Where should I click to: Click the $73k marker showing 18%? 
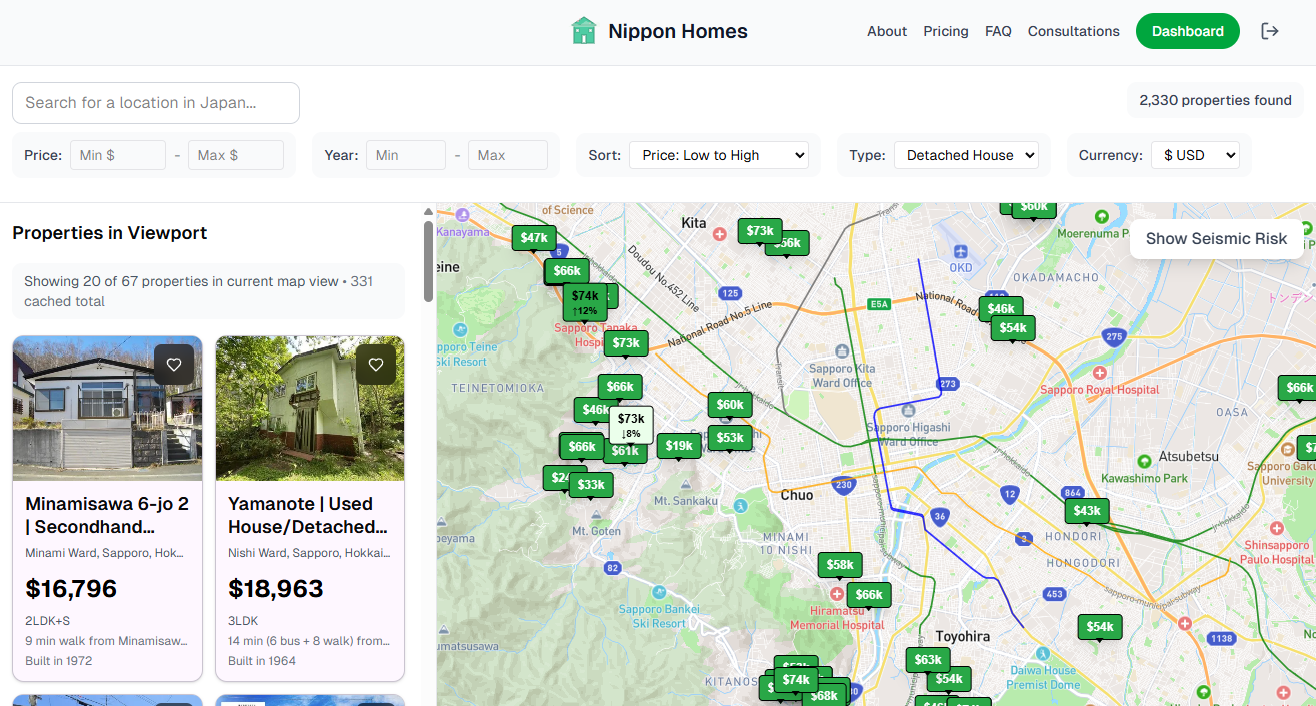(629, 422)
